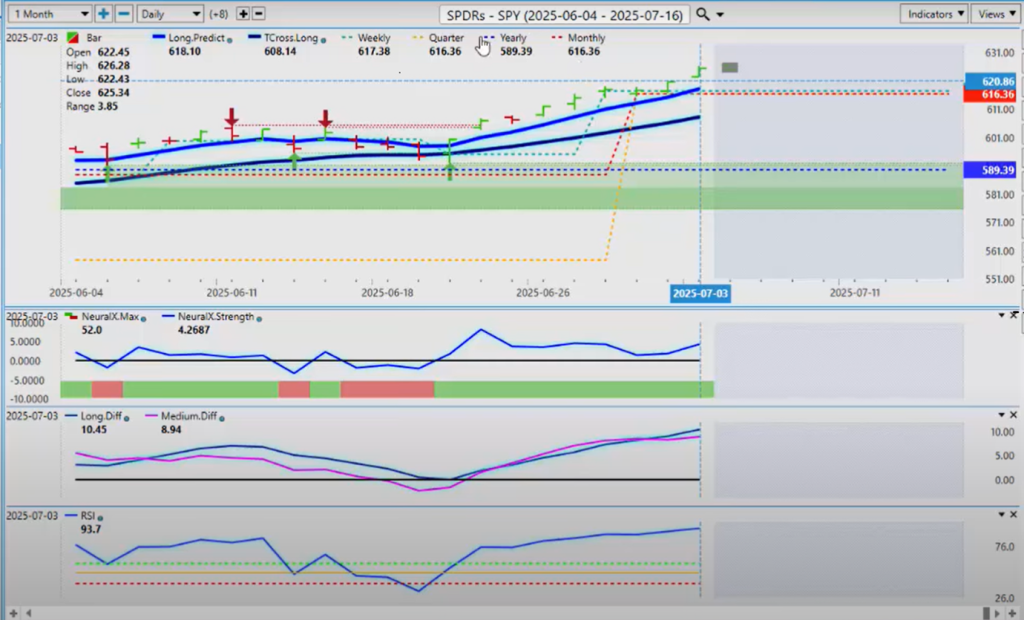The height and width of the screenshot is (620, 1024).
Task: Click the Bar chart type color swatch
Action: point(71,38)
